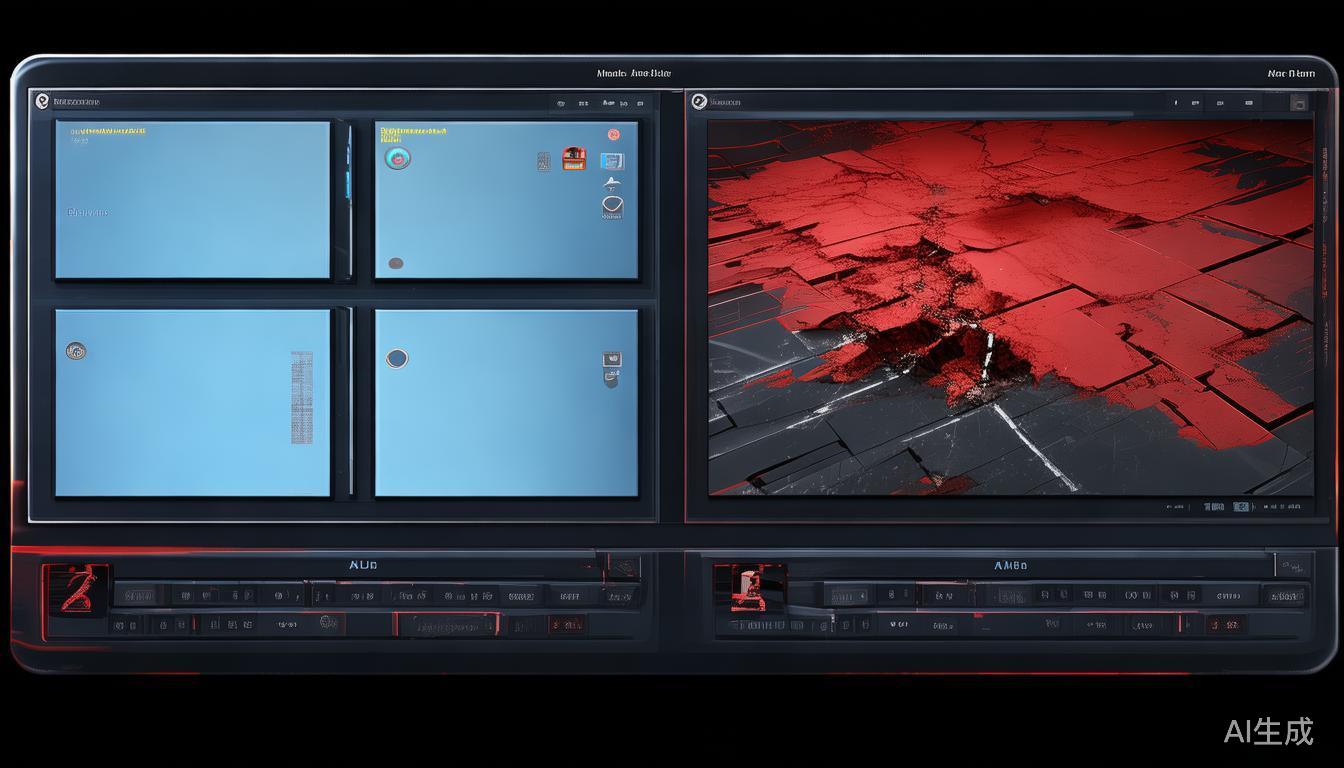The image size is (1344, 768).
Task: Click the teal round icon with red center
Action: [397, 158]
